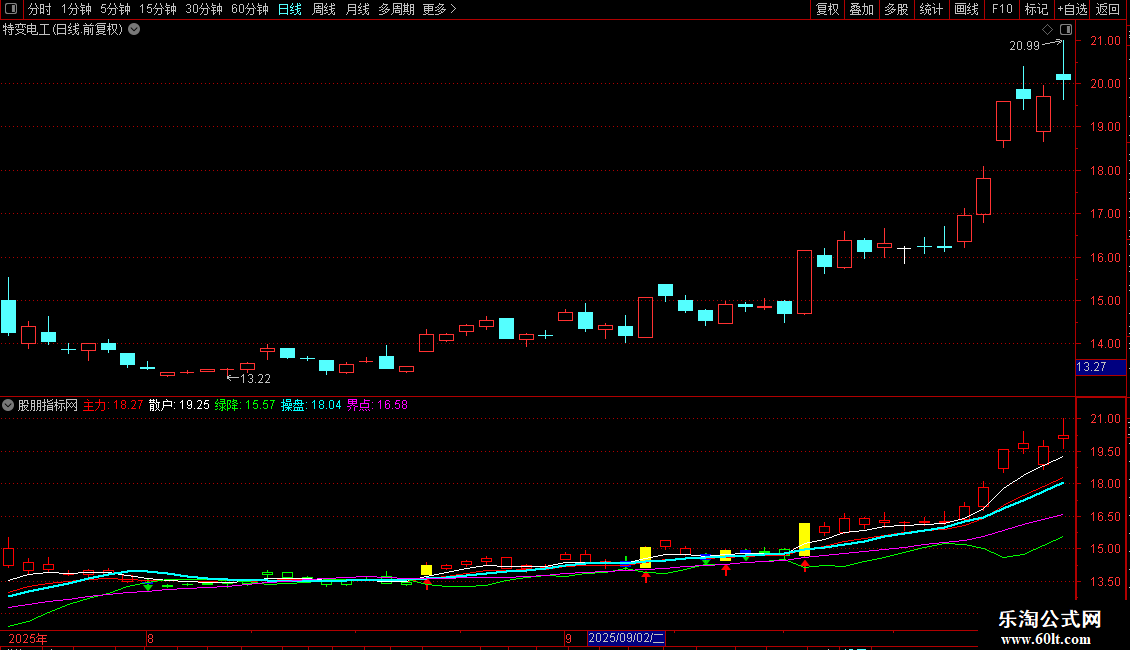Image resolution: width=1130 pixels, height=650 pixels.
Task: Select the 5分钟 period
Action: [115, 9]
